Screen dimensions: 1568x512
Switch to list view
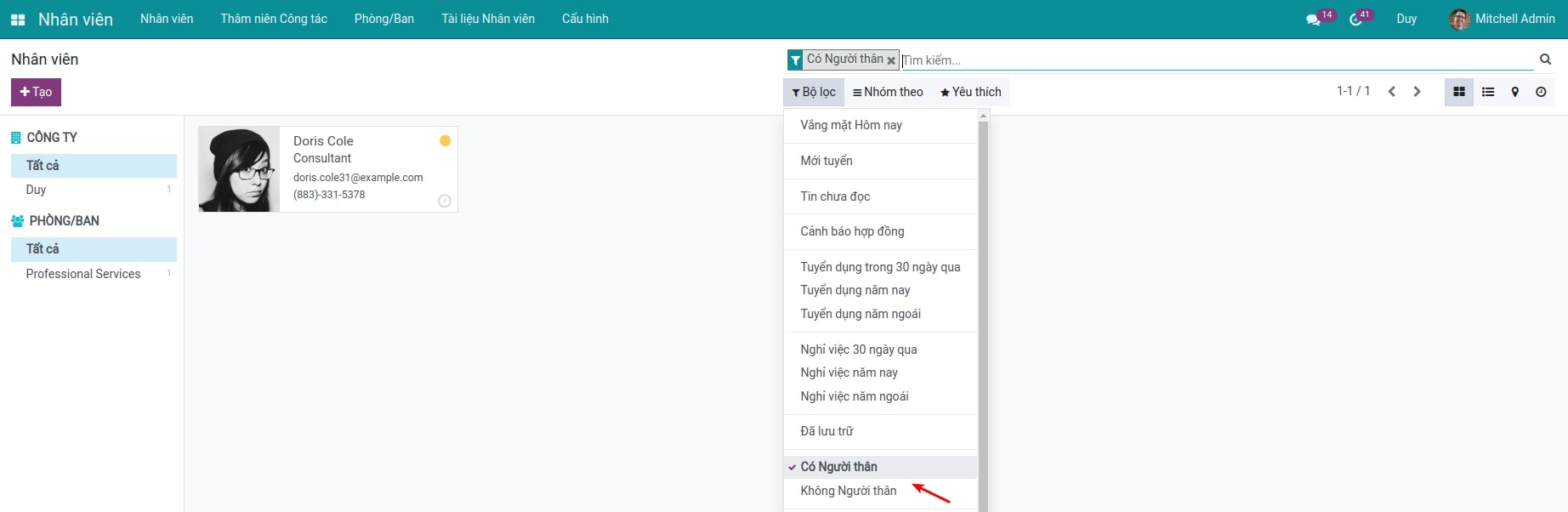1488,92
